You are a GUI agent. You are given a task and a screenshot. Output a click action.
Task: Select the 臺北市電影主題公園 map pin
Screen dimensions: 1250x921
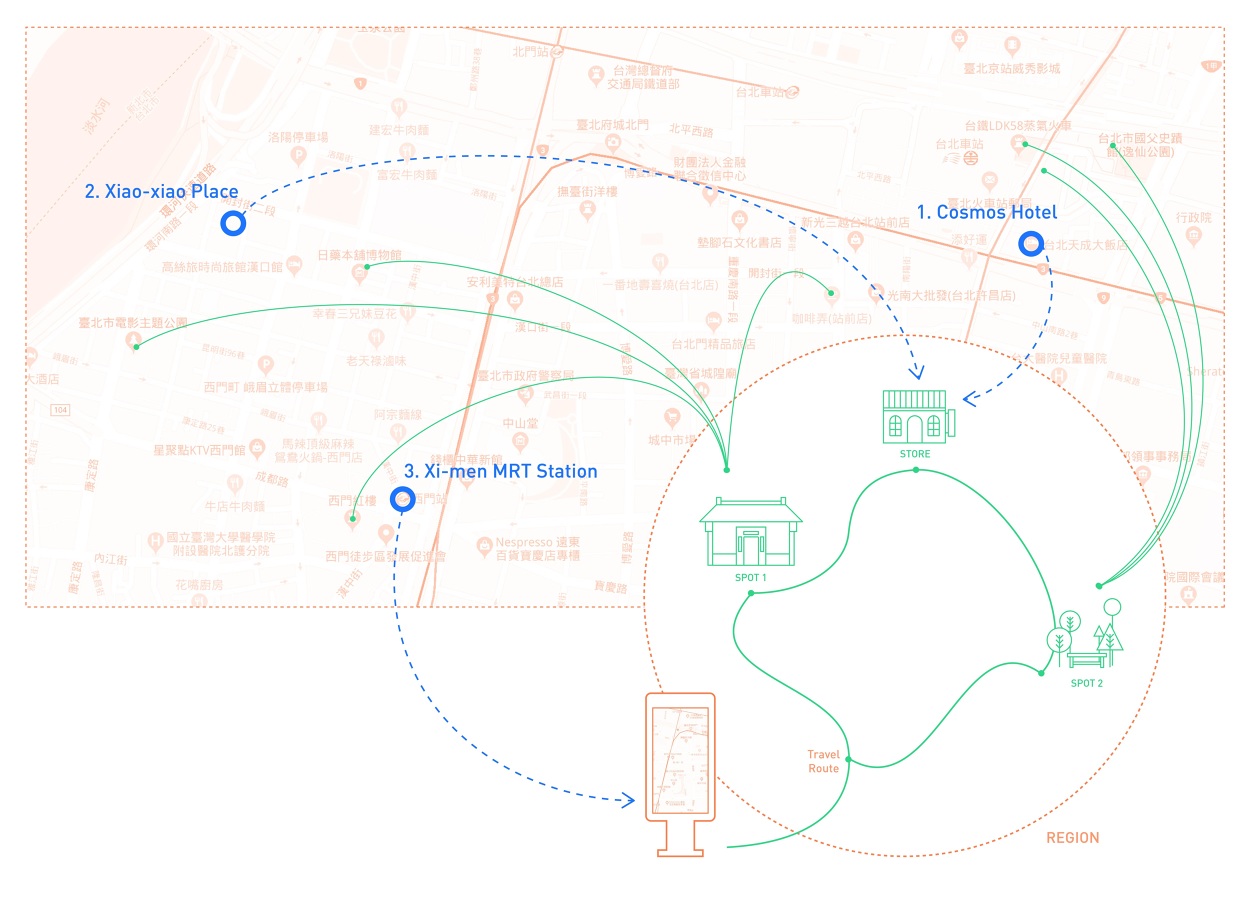pyautogui.click(x=133, y=342)
